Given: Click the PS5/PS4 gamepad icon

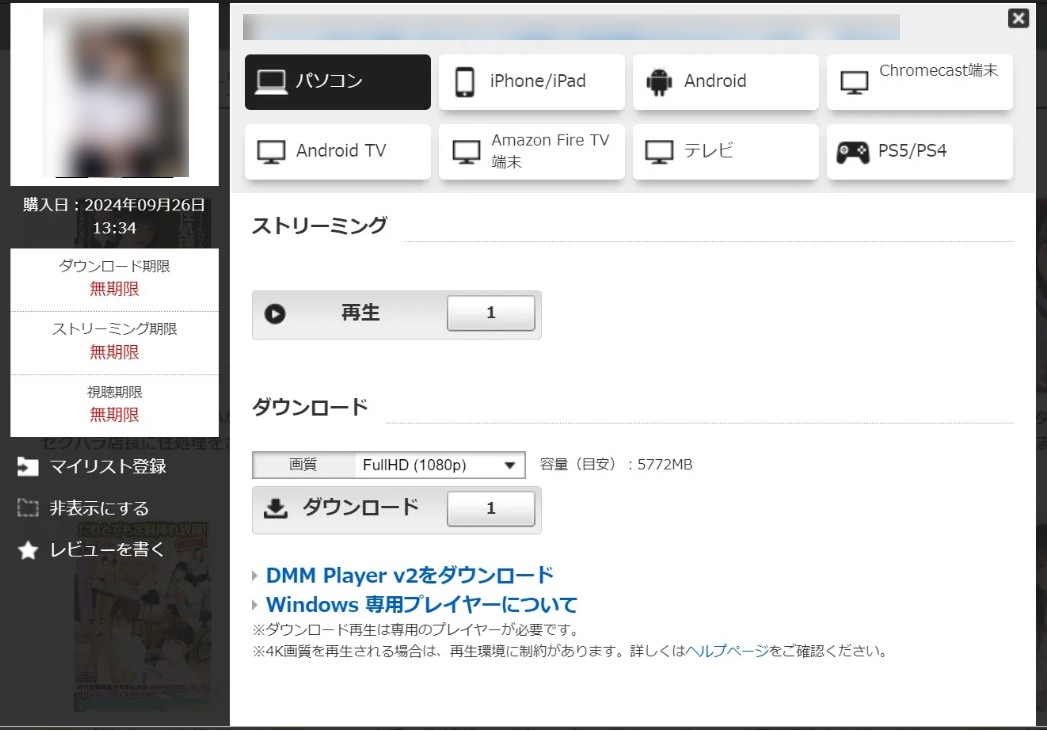Looking at the screenshot, I should click(853, 152).
